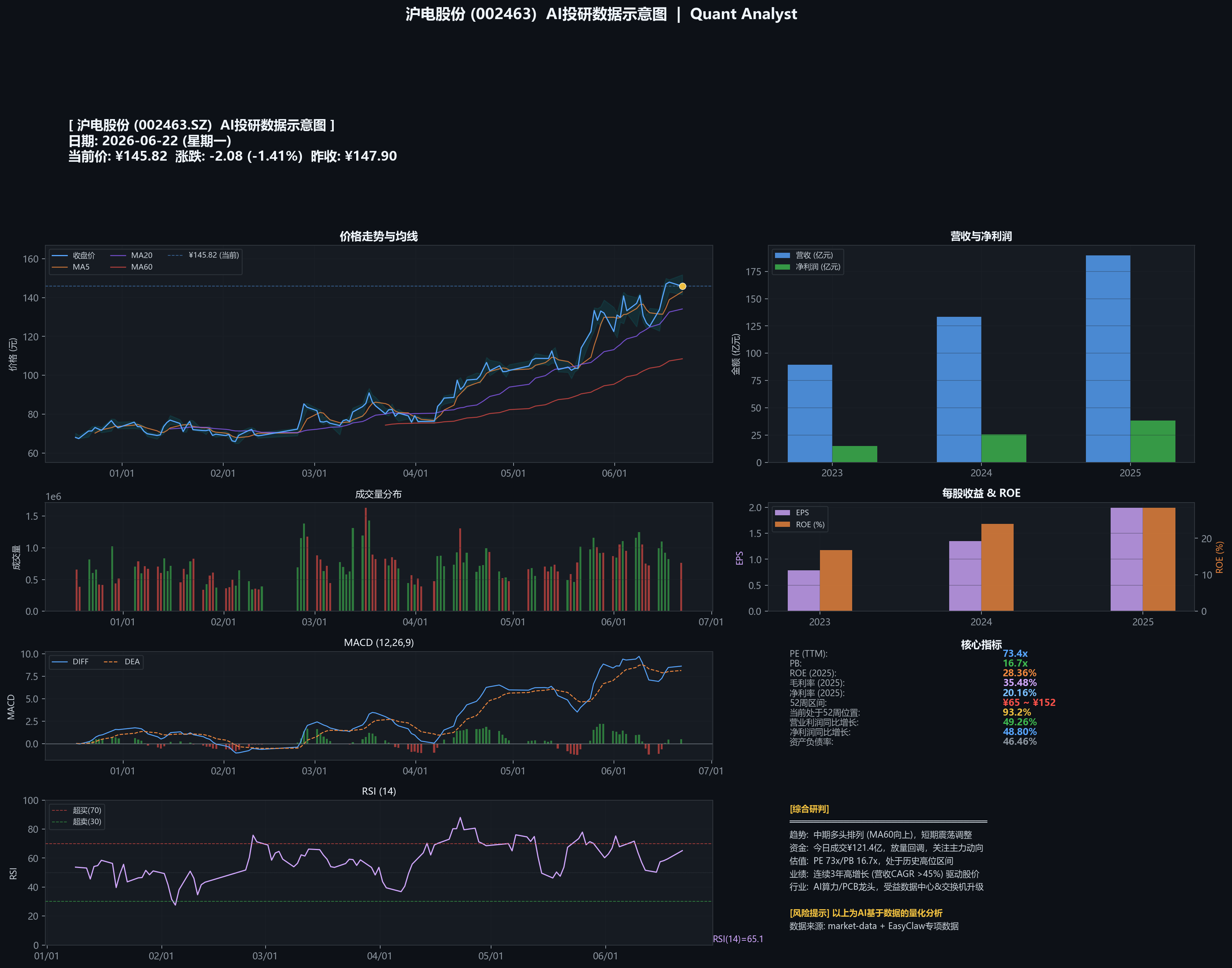Click the RSI (14) chart title
Viewport: 1232px width, 968px height.
pyautogui.click(x=379, y=791)
